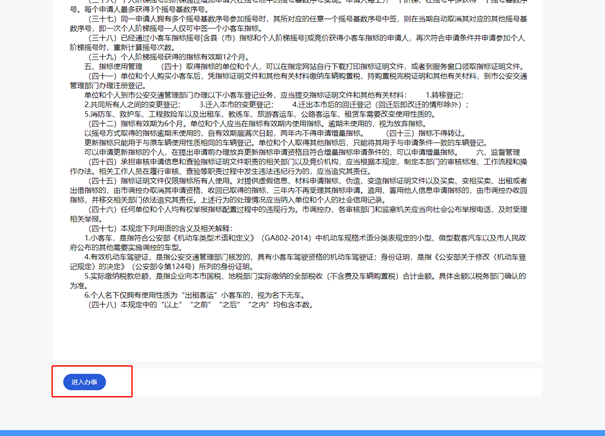Click item 3.迁入本市的变更登记
605x436 pixels.
[236, 105]
